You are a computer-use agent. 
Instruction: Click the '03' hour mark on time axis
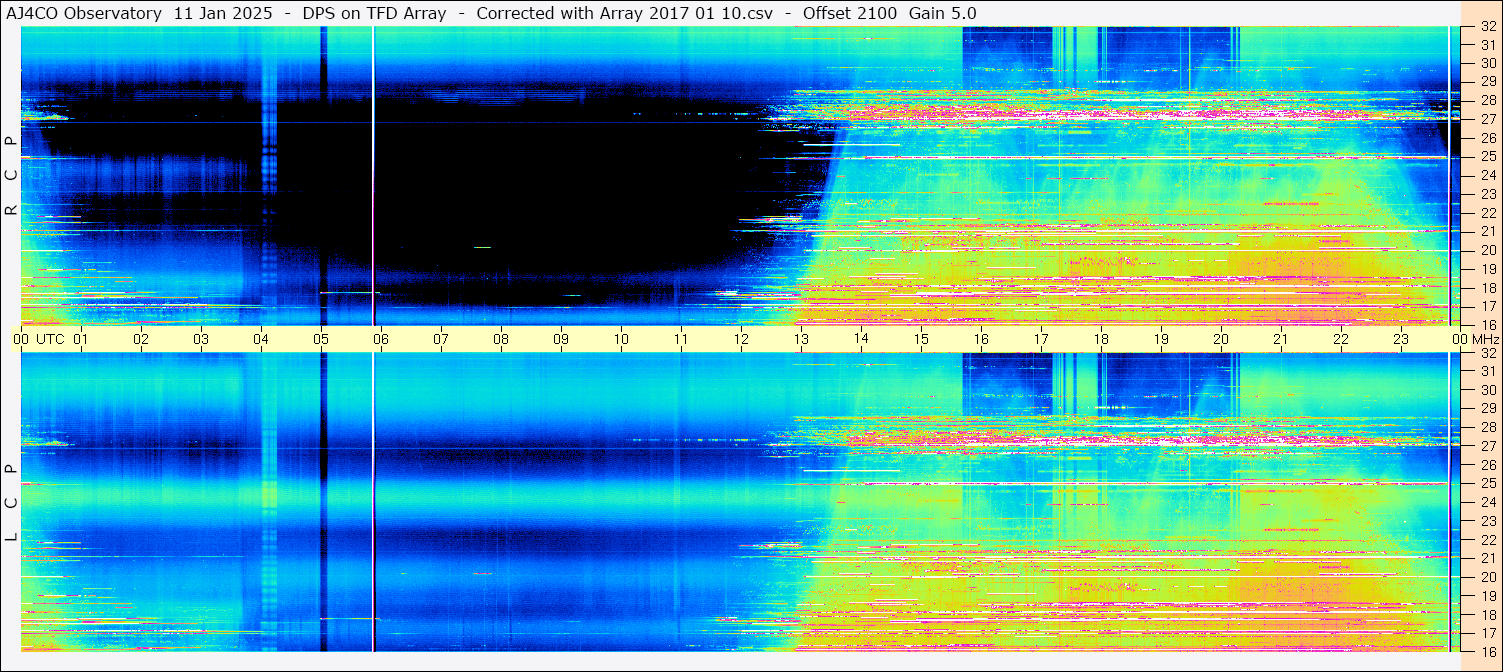tap(201, 339)
